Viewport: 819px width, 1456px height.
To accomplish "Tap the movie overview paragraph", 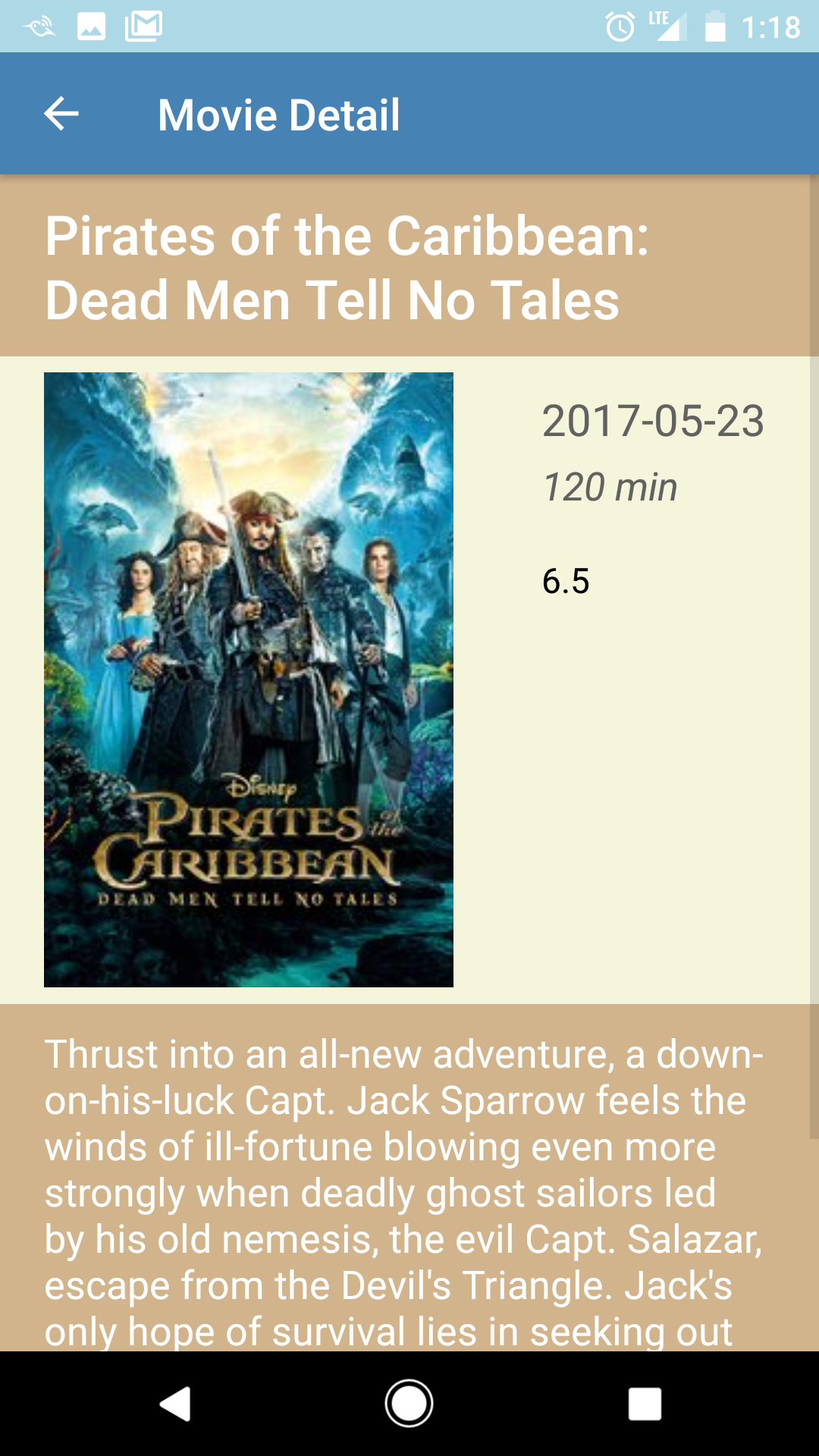I will click(x=403, y=1193).
